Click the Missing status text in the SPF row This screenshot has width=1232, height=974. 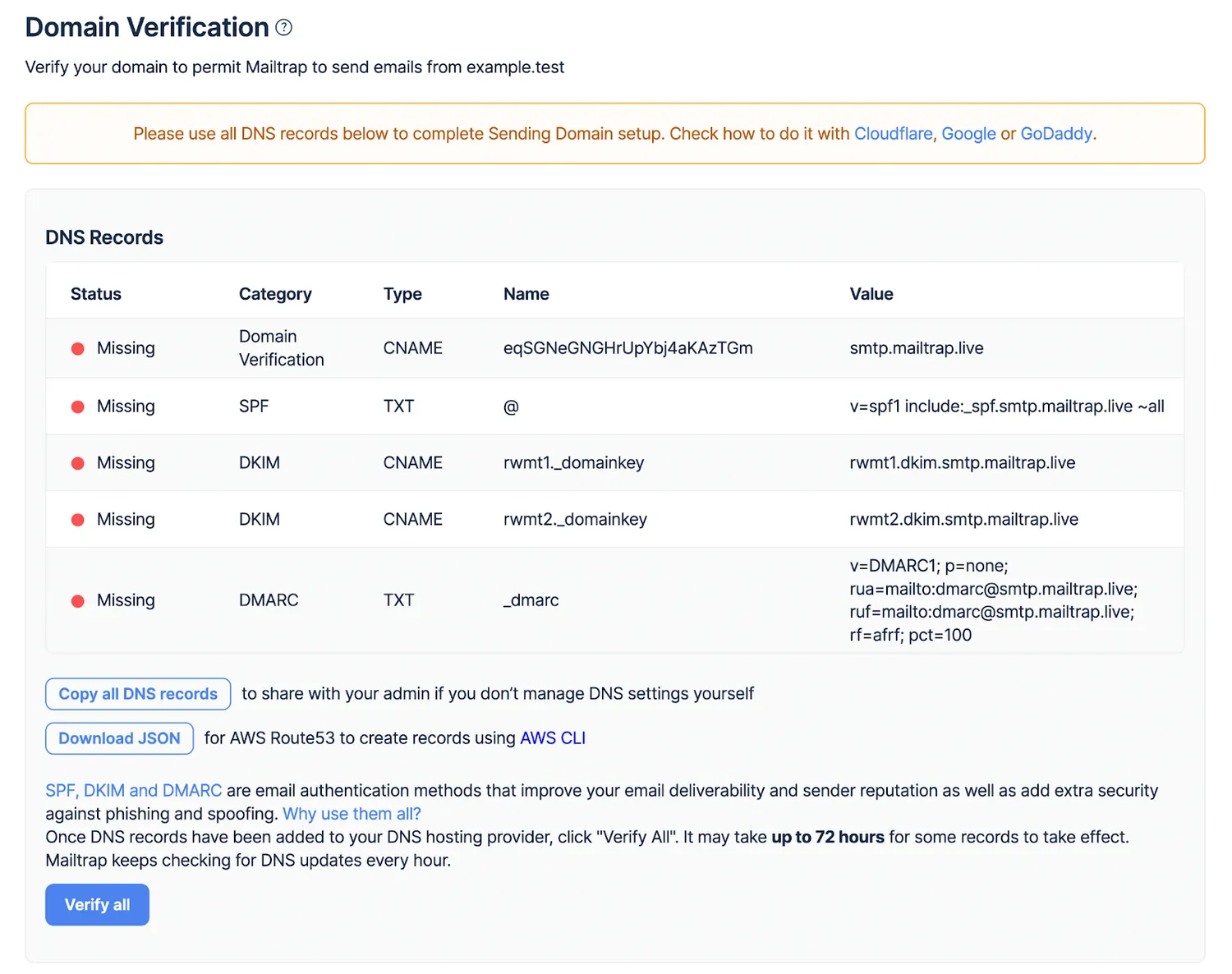tap(126, 407)
